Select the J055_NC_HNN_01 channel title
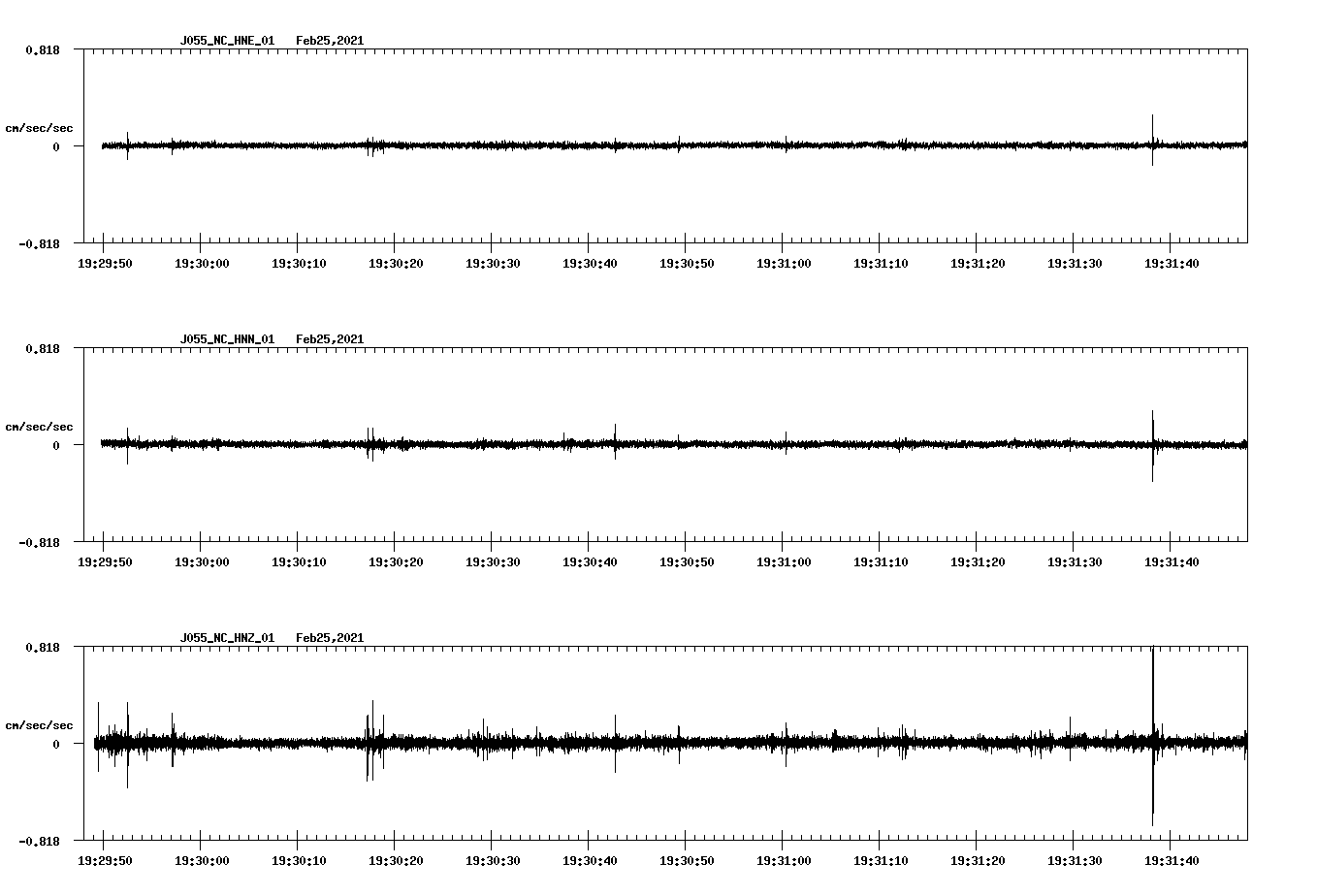This screenshot has height=896, width=1317. 226,338
